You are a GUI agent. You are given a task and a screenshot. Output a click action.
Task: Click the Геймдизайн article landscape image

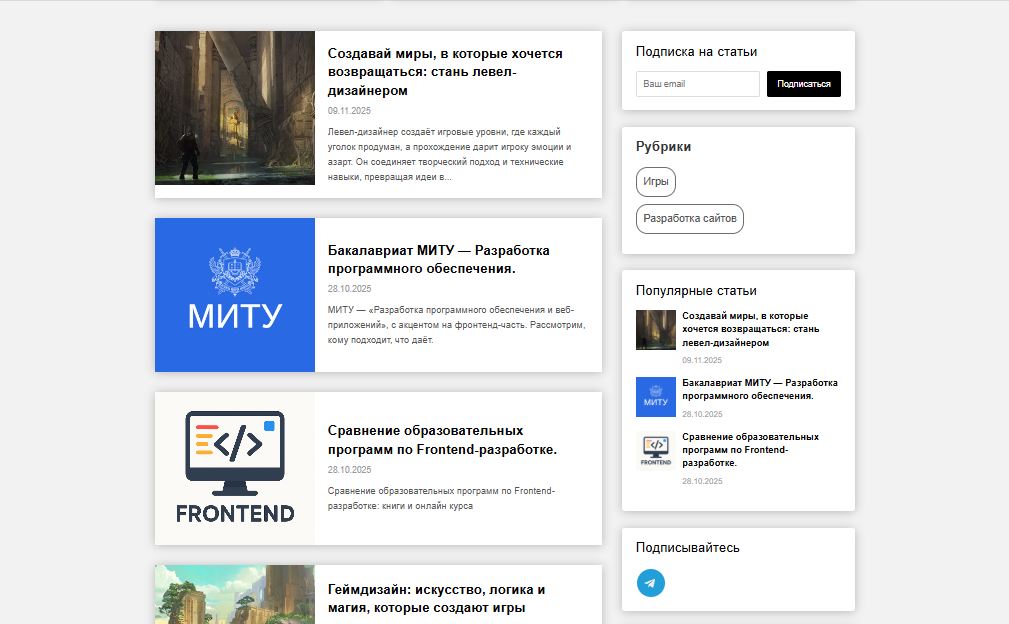(235, 594)
